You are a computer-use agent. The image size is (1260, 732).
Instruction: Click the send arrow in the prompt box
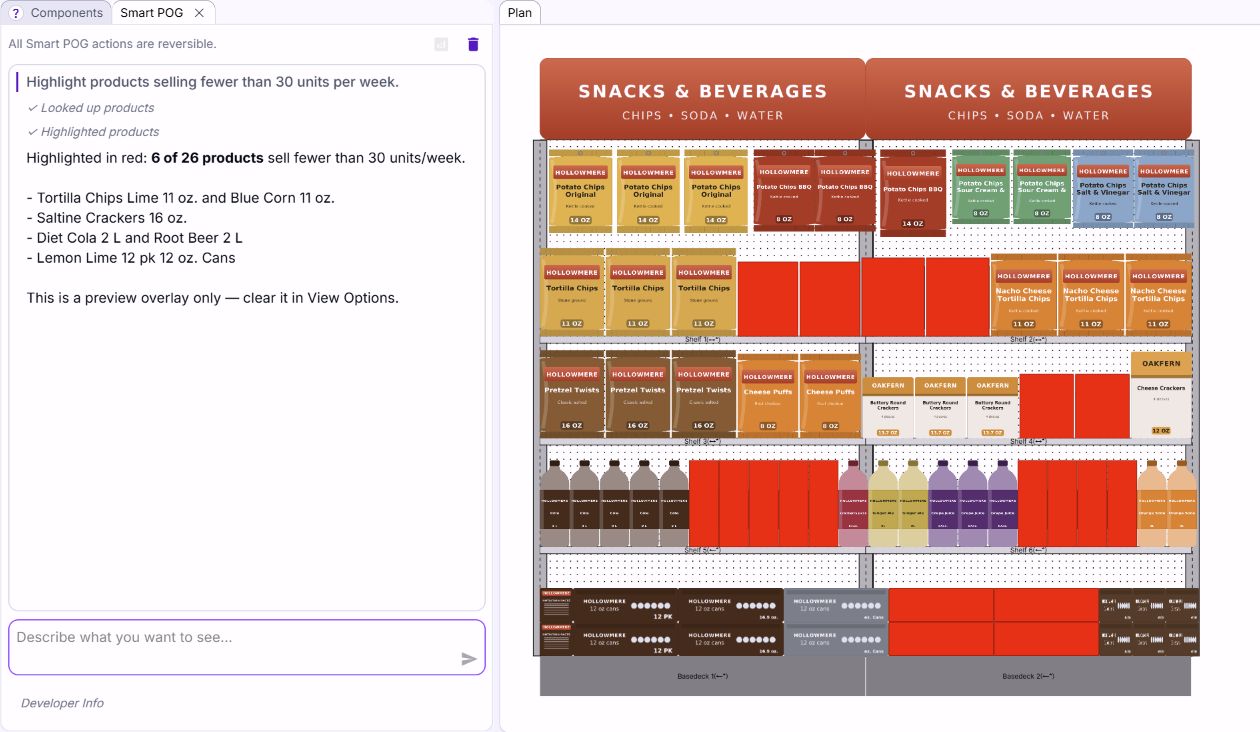468,659
